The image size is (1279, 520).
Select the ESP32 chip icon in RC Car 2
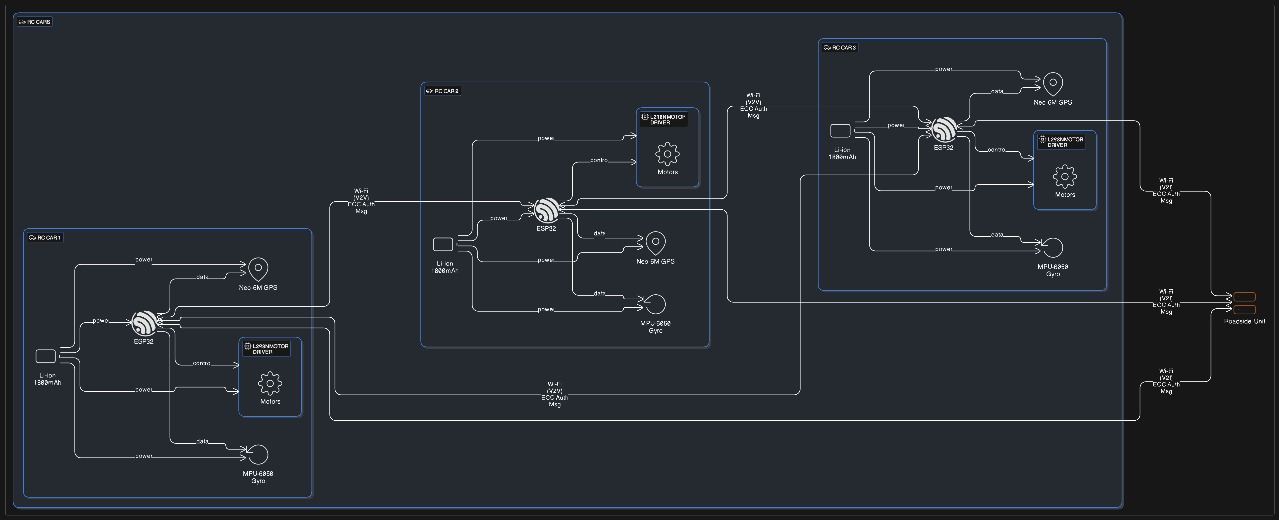point(546,210)
